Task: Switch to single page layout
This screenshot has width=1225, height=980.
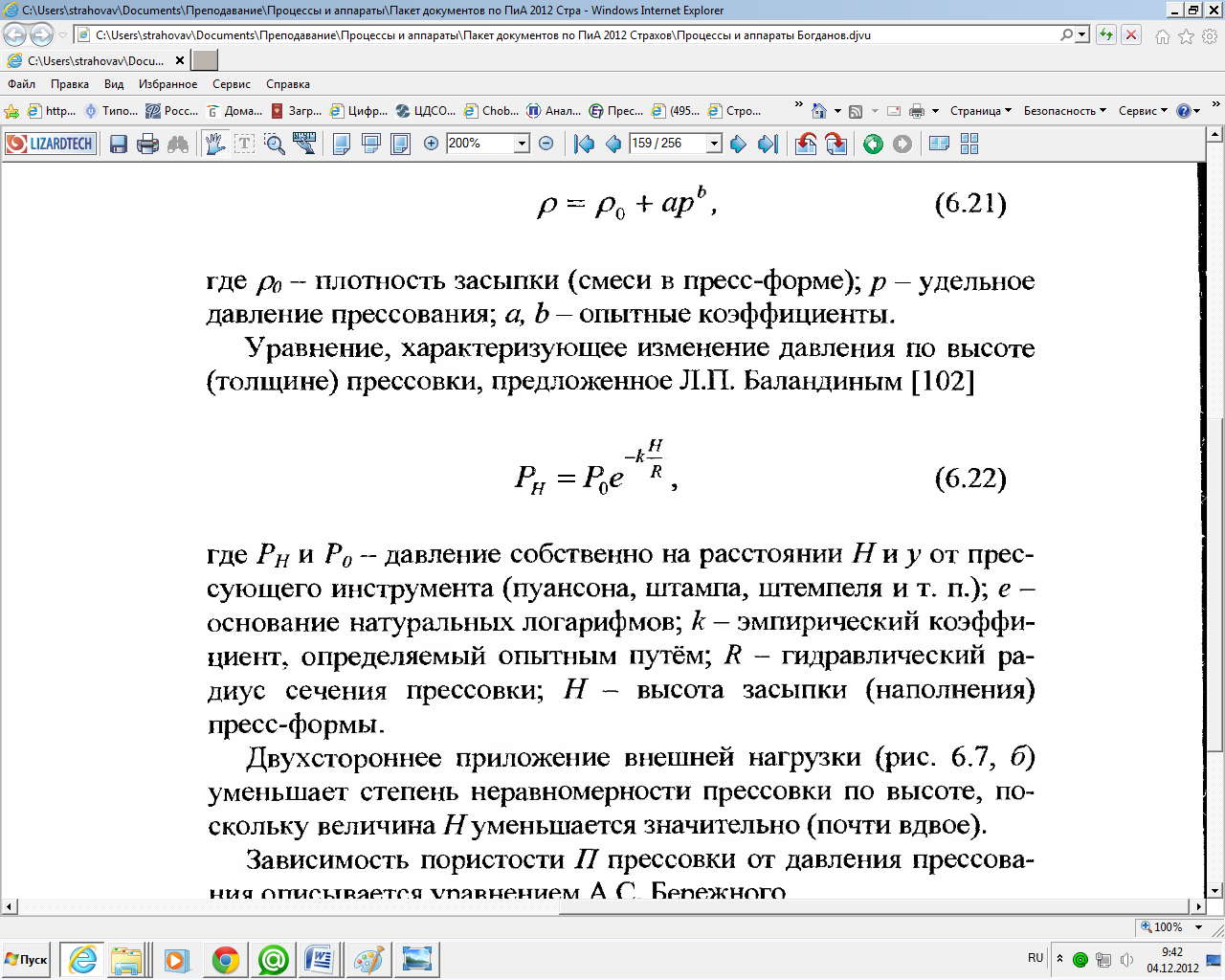Action: [342, 144]
